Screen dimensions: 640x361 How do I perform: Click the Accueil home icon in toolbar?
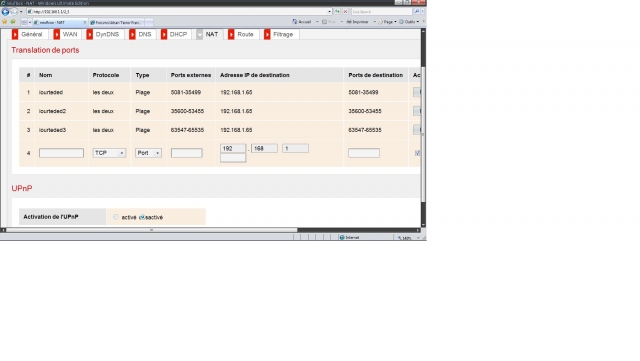tap(295, 22)
